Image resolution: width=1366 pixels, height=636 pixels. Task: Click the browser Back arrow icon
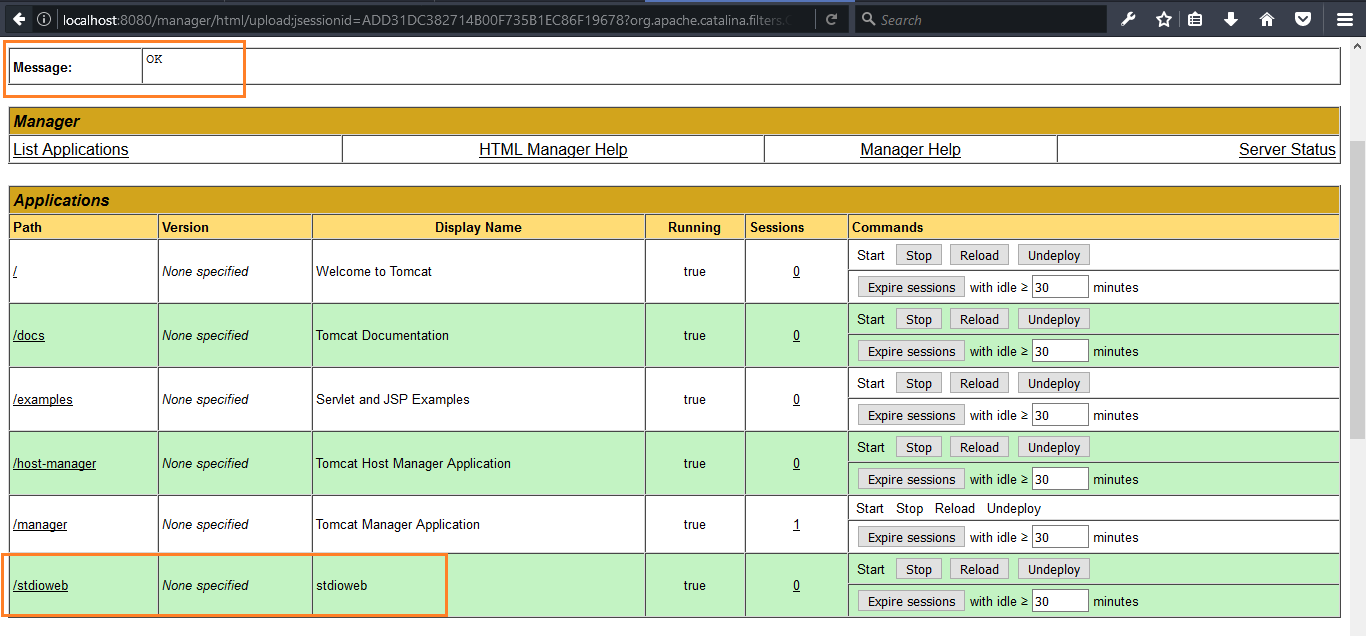(x=19, y=19)
